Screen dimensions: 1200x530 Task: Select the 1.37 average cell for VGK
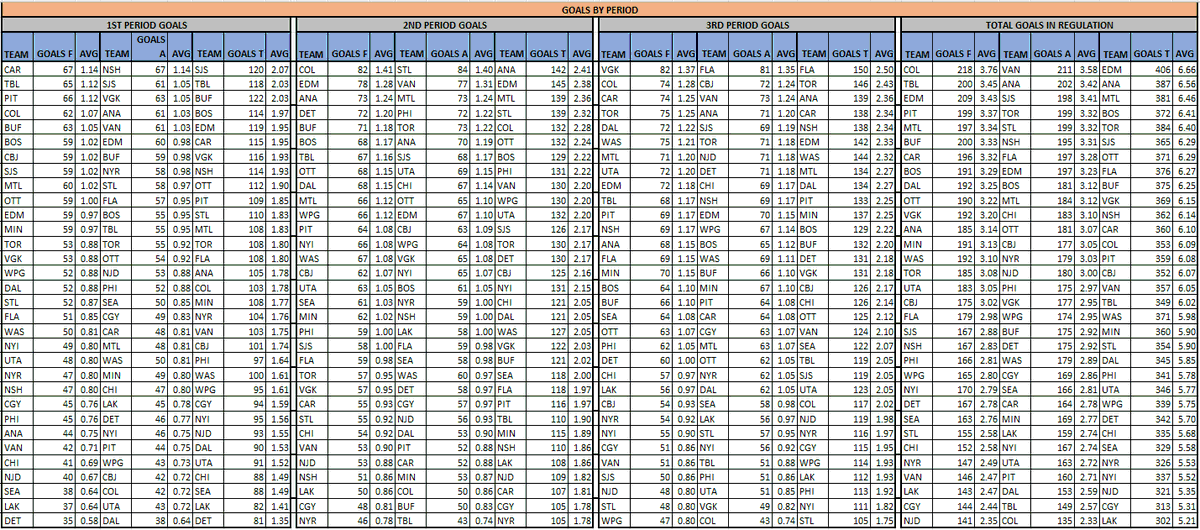click(683, 71)
